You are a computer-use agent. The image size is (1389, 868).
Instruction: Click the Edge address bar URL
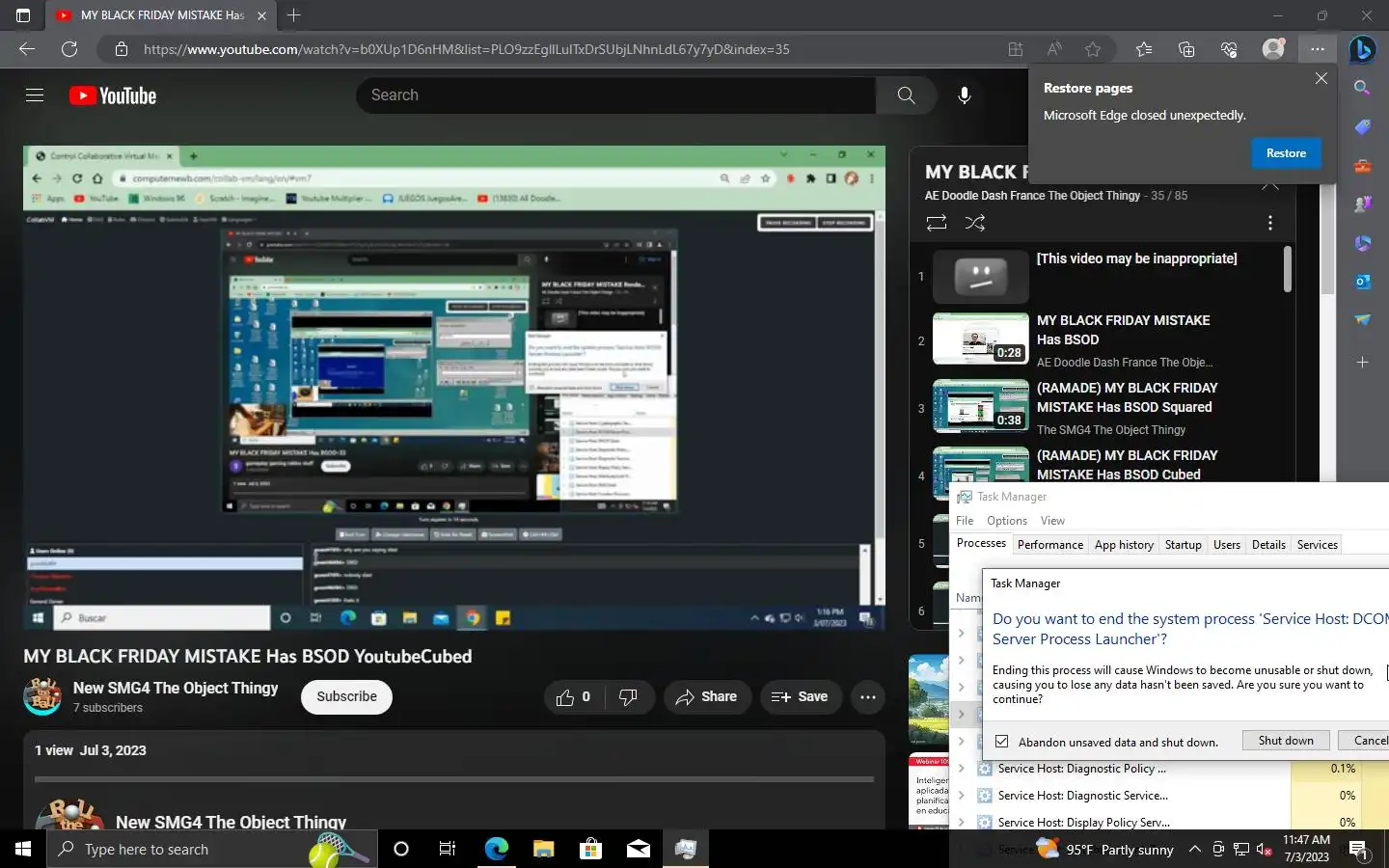[x=467, y=49]
